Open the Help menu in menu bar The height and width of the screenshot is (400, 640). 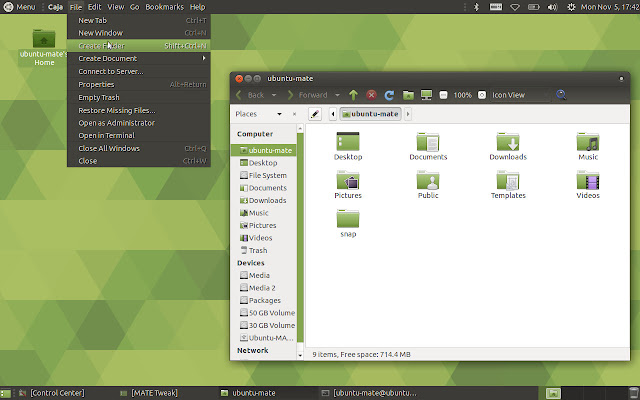point(198,7)
